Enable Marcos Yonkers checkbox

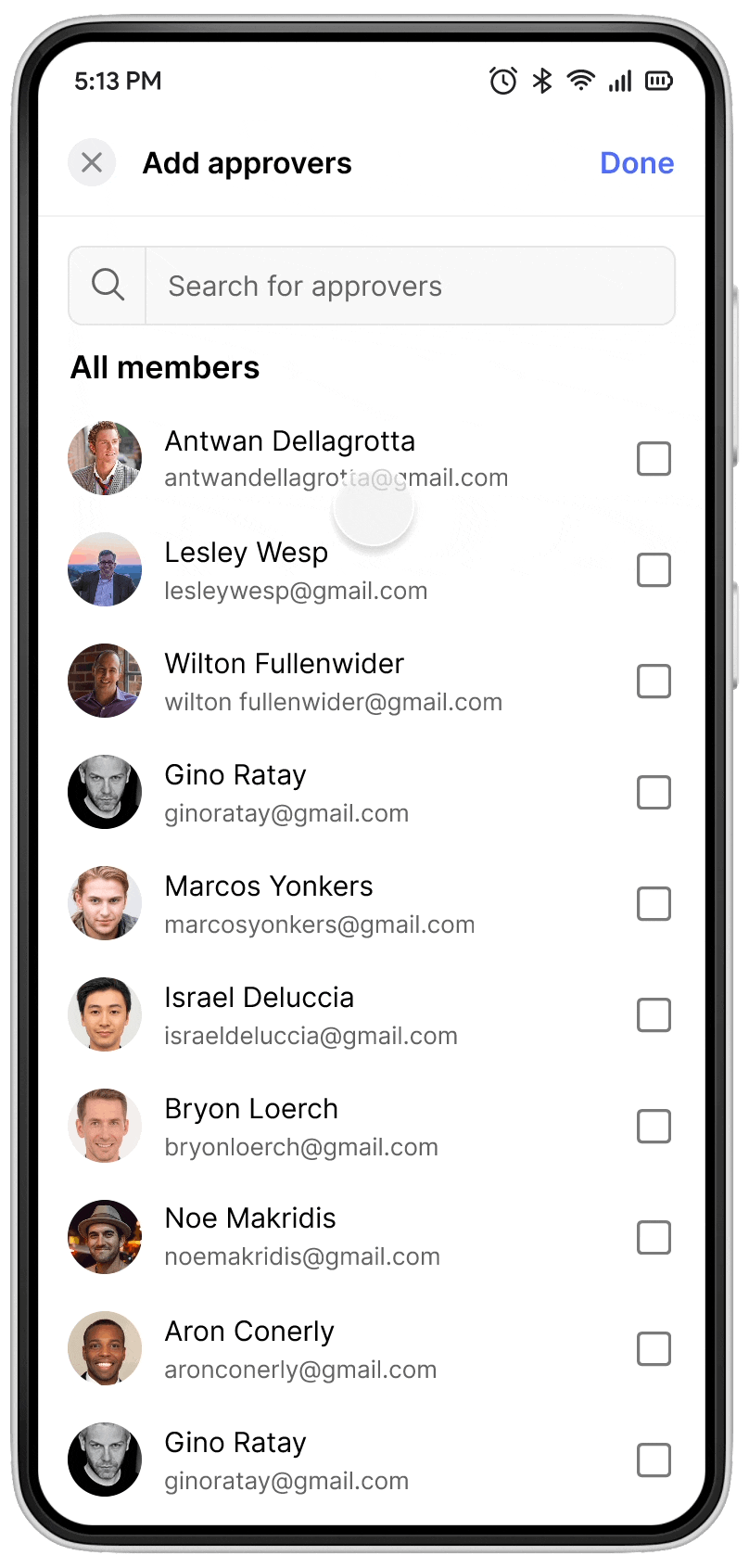pos(654,903)
